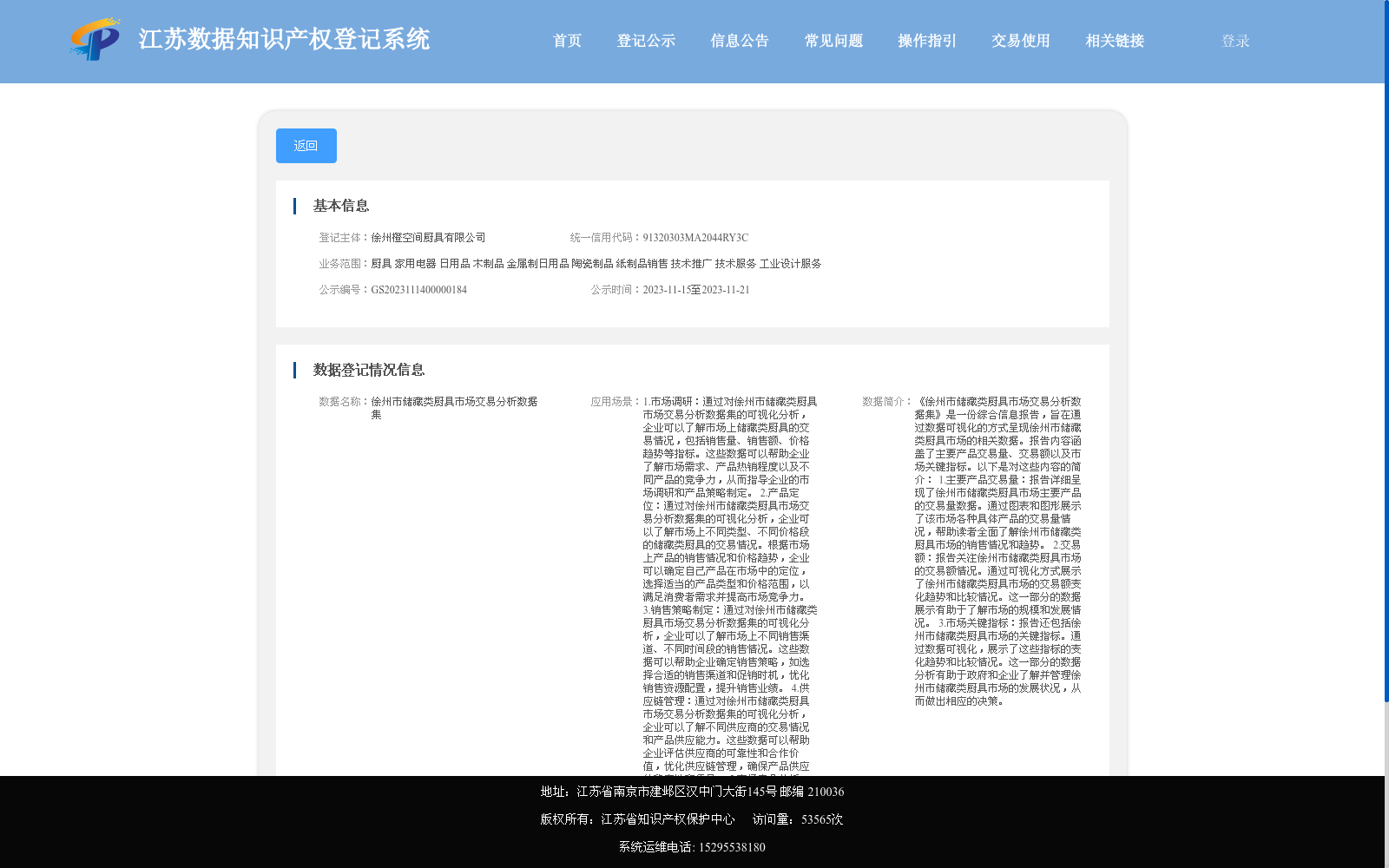Select data name 徐州市储藏类厨具市场交易分析数据集
The width and height of the screenshot is (1389, 868).
[454, 408]
